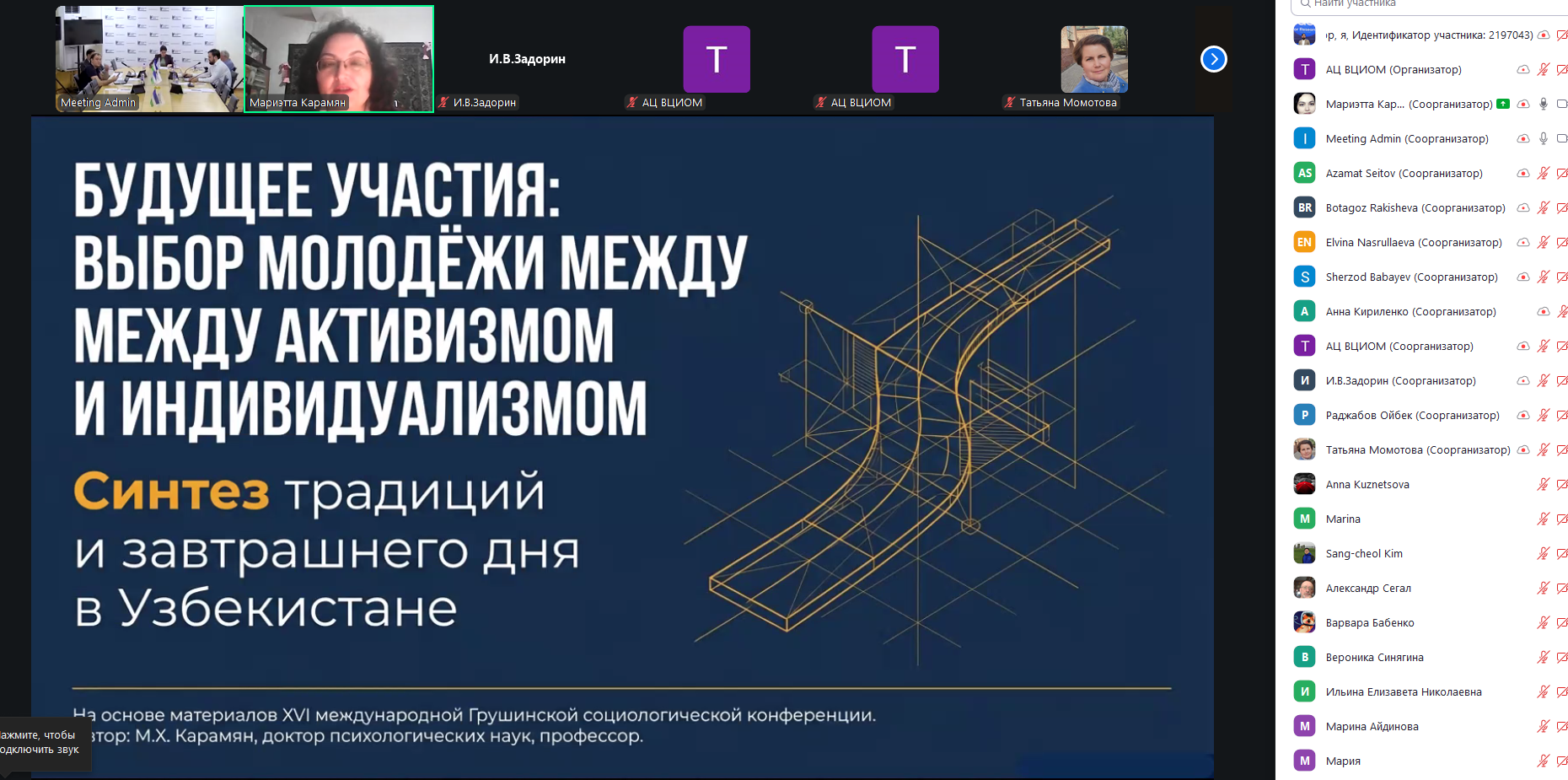Click green screen-share badge next to Мариэтта
Screen dimensions: 1568x780
(1503, 104)
